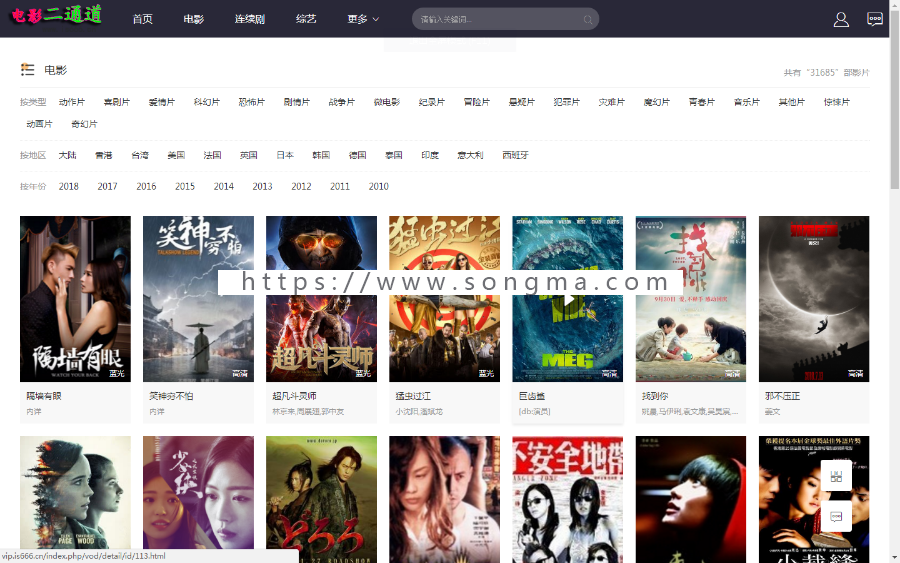Viewport: 900px width, 563px height.
Task: Open the 邪不压正 movie poster
Action: tap(814, 299)
